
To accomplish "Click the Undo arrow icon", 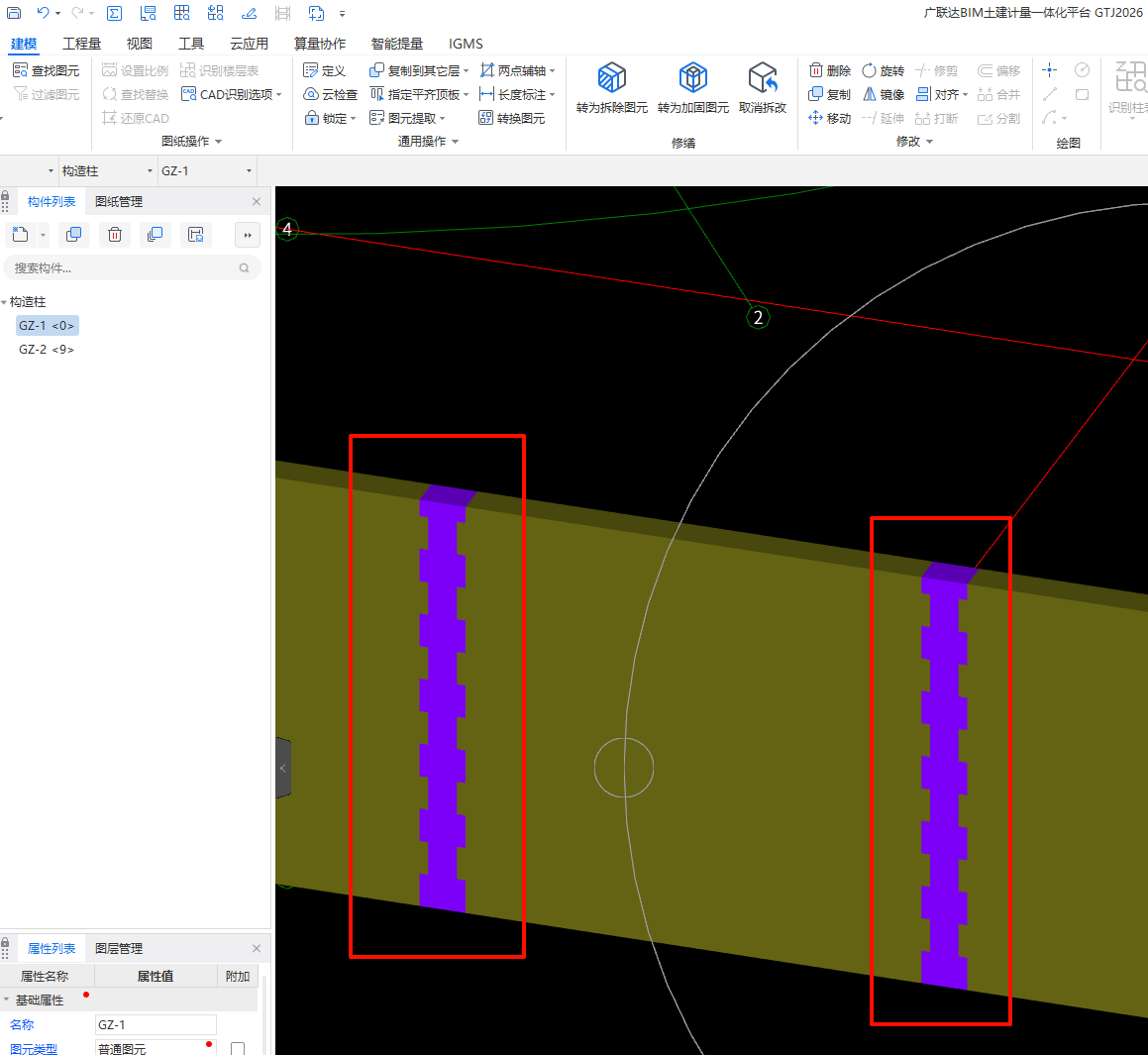I will coord(44,13).
